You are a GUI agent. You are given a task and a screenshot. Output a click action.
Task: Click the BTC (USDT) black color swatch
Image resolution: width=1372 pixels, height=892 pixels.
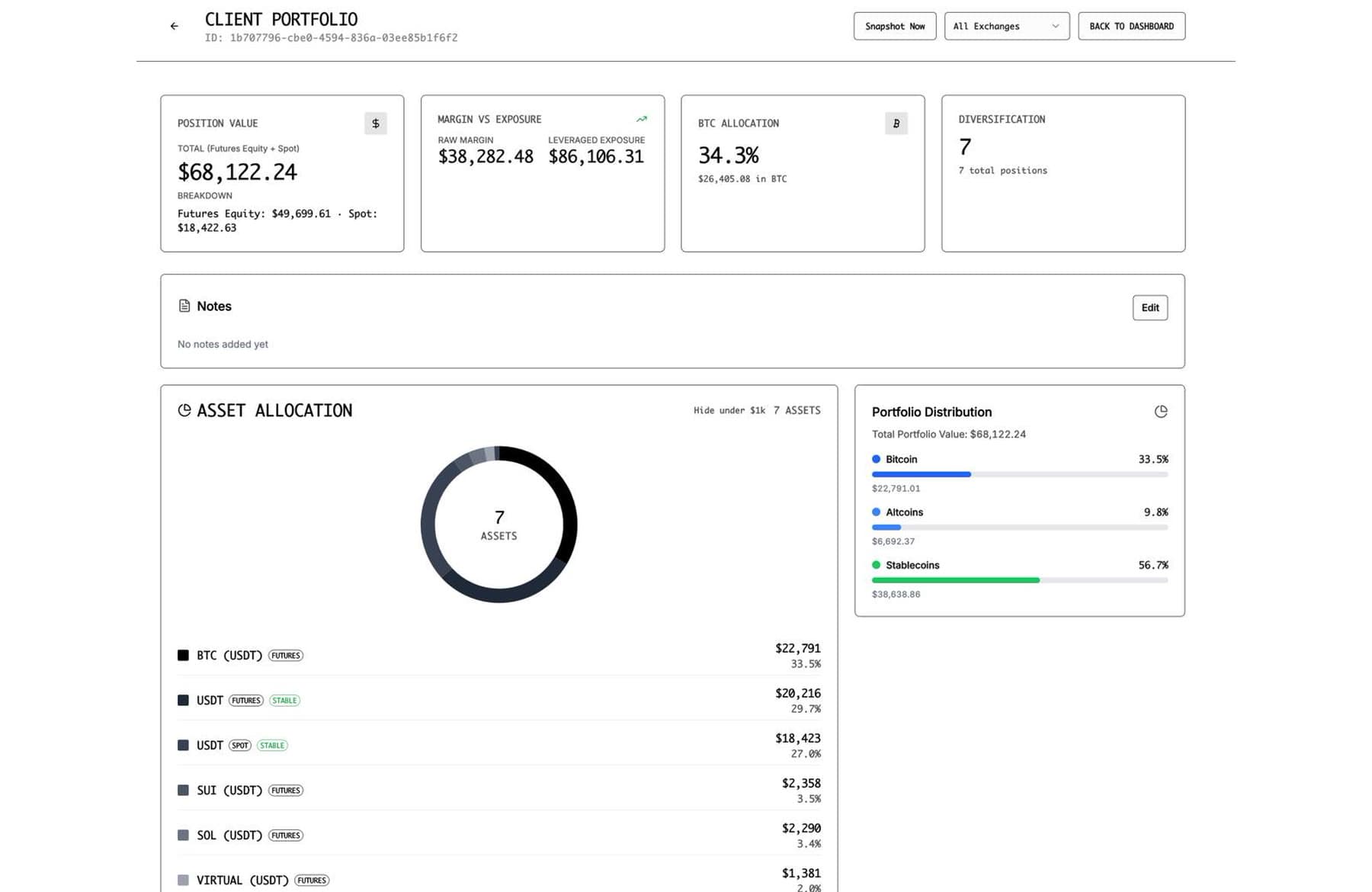click(x=183, y=656)
